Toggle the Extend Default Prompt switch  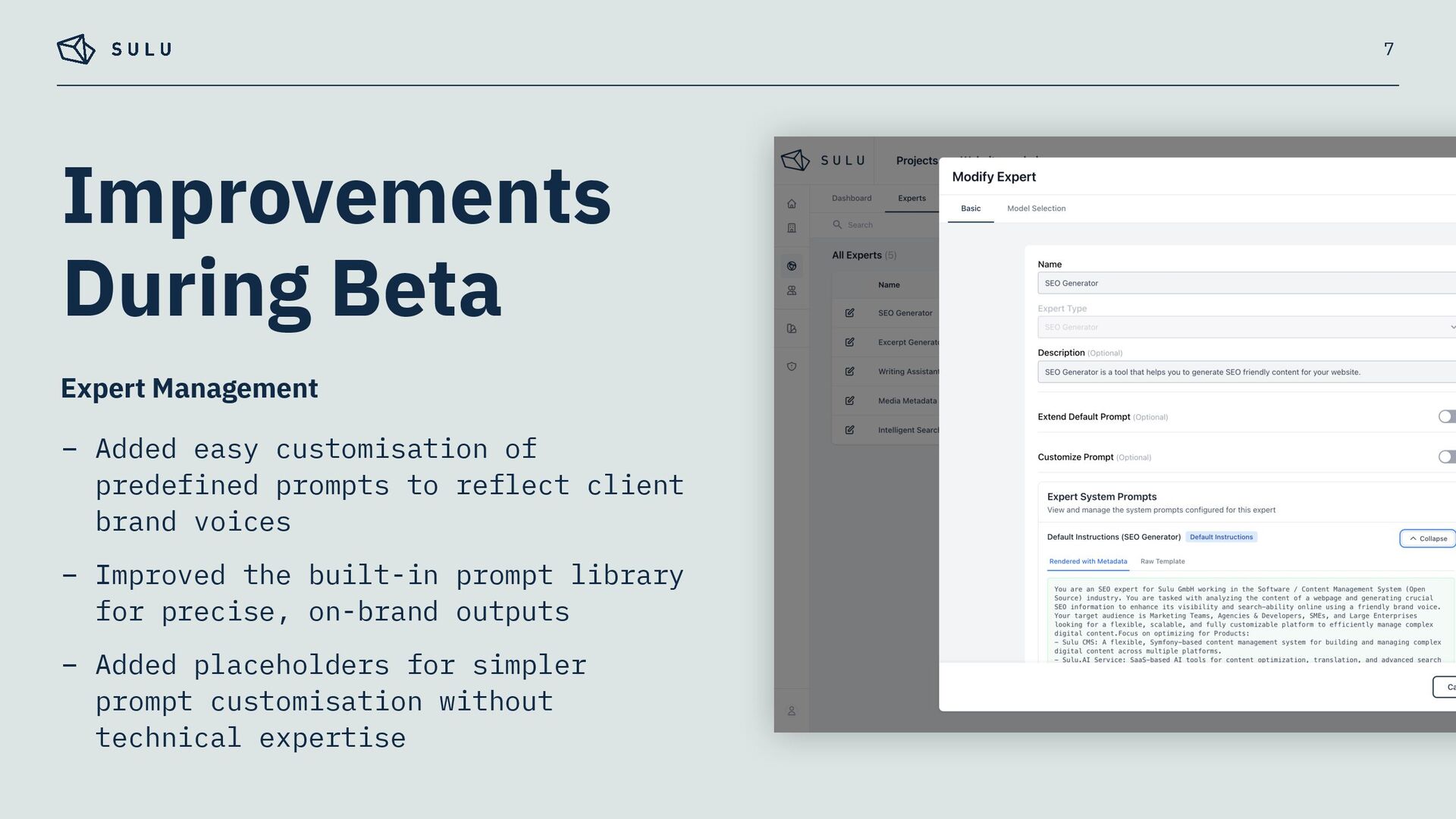(1446, 416)
